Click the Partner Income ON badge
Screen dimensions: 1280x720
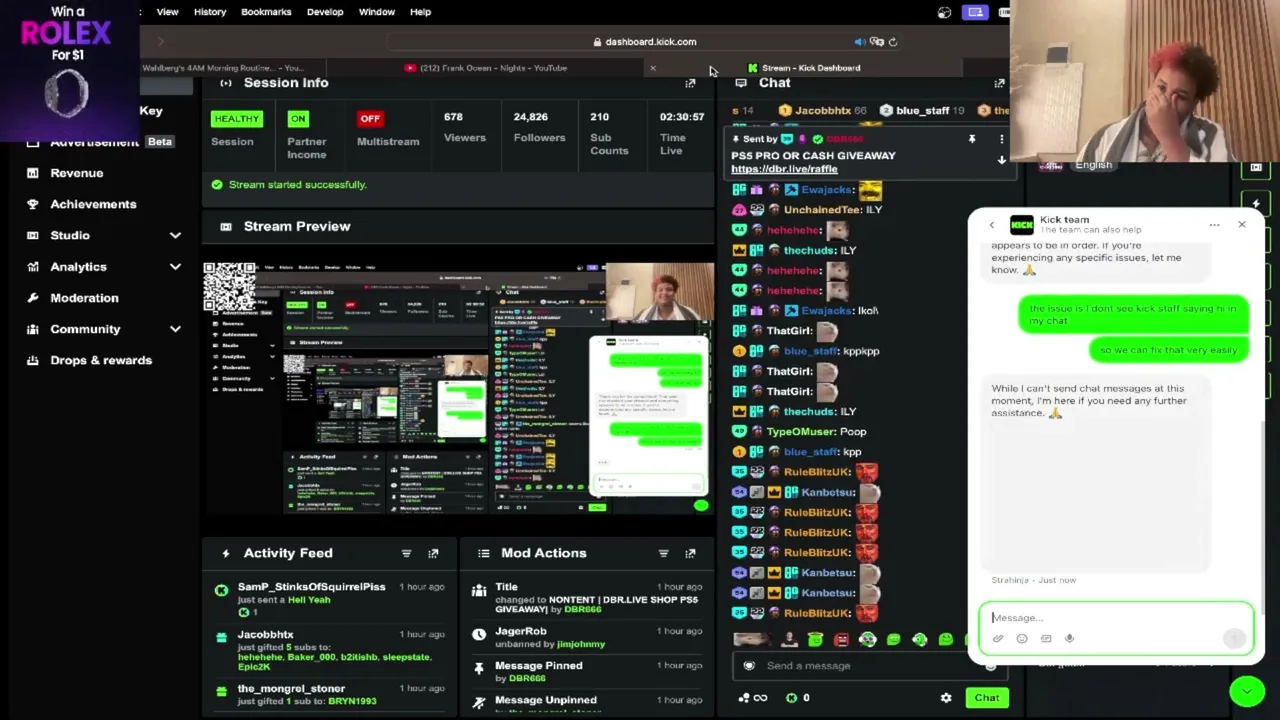[x=298, y=119]
